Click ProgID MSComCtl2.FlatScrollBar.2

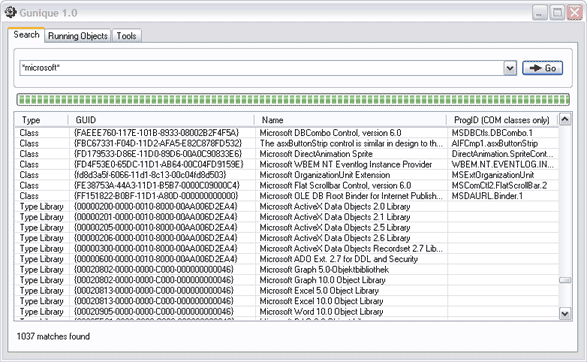click(499, 185)
